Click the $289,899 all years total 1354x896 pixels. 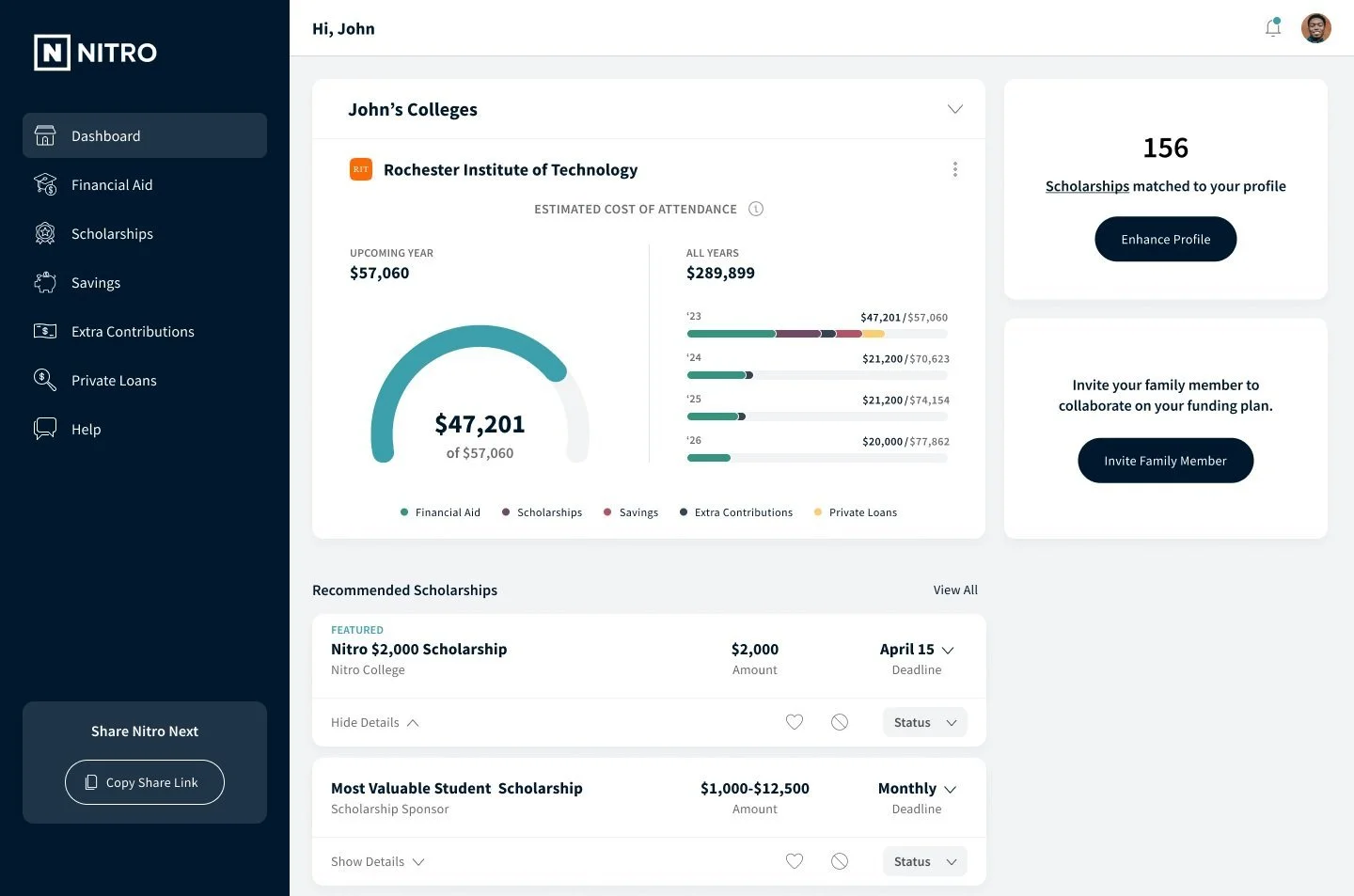coord(720,273)
